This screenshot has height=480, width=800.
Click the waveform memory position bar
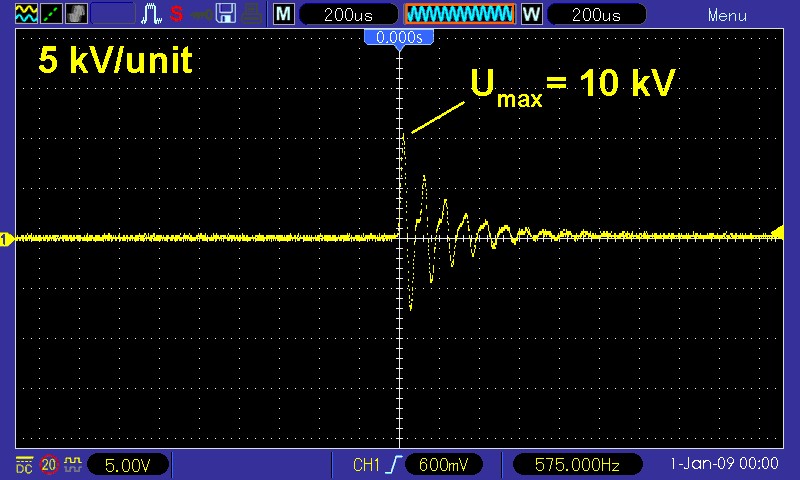click(x=459, y=15)
